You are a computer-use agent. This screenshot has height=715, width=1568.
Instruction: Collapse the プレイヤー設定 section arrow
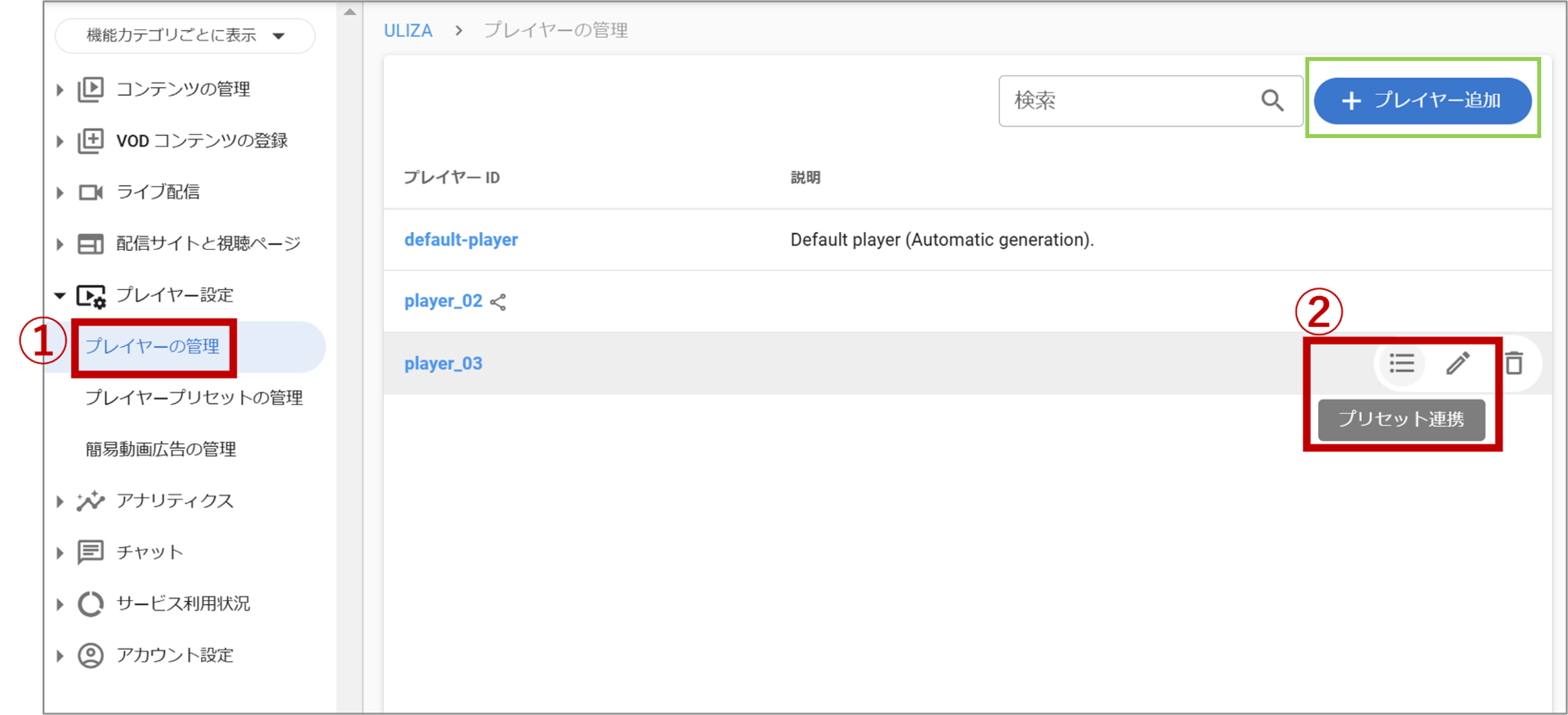point(60,295)
